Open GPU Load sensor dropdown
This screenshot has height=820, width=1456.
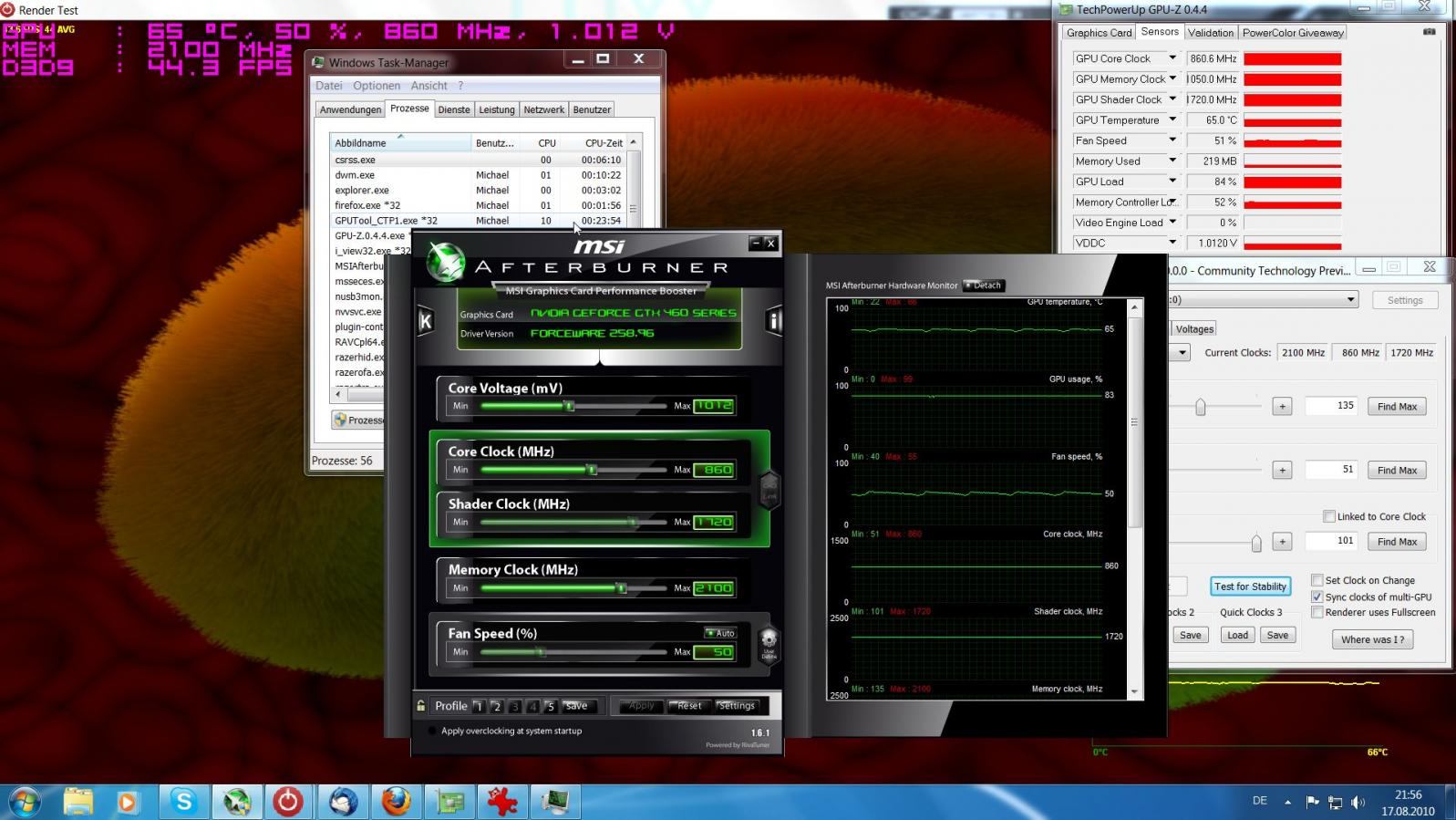[x=1172, y=182]
